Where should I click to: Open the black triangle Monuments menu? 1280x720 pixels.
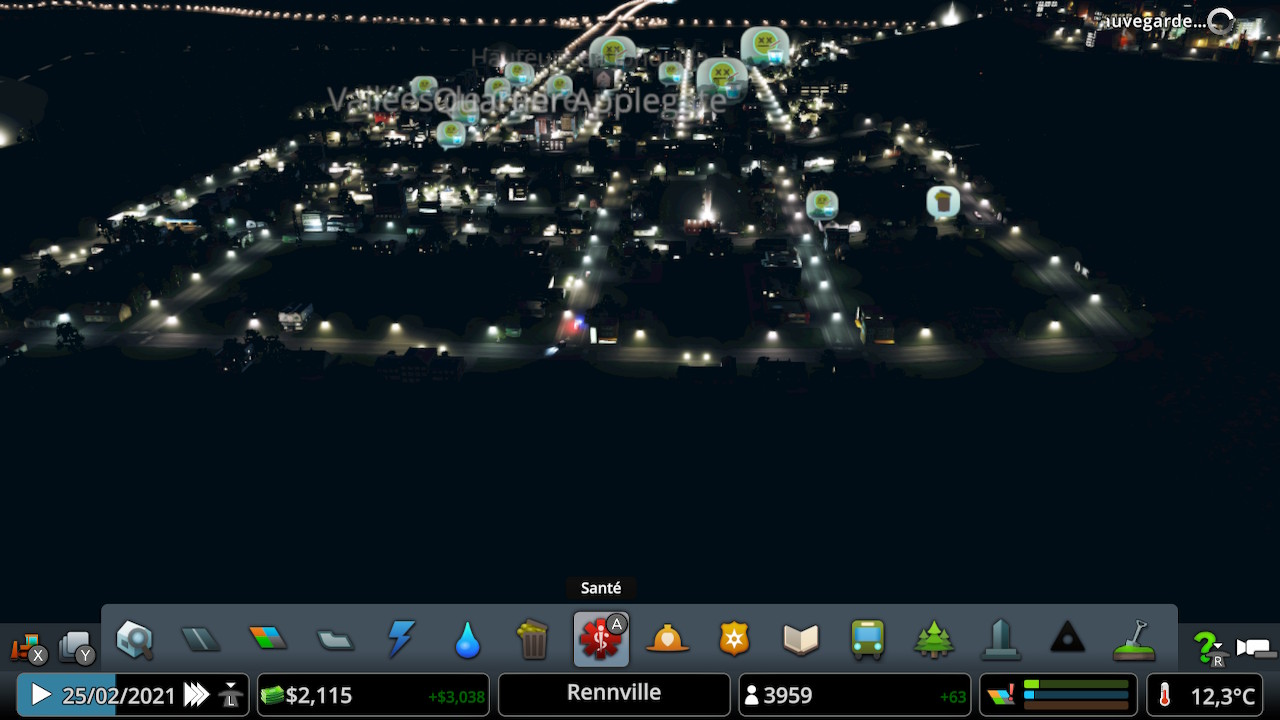(x=1067, y=638)
